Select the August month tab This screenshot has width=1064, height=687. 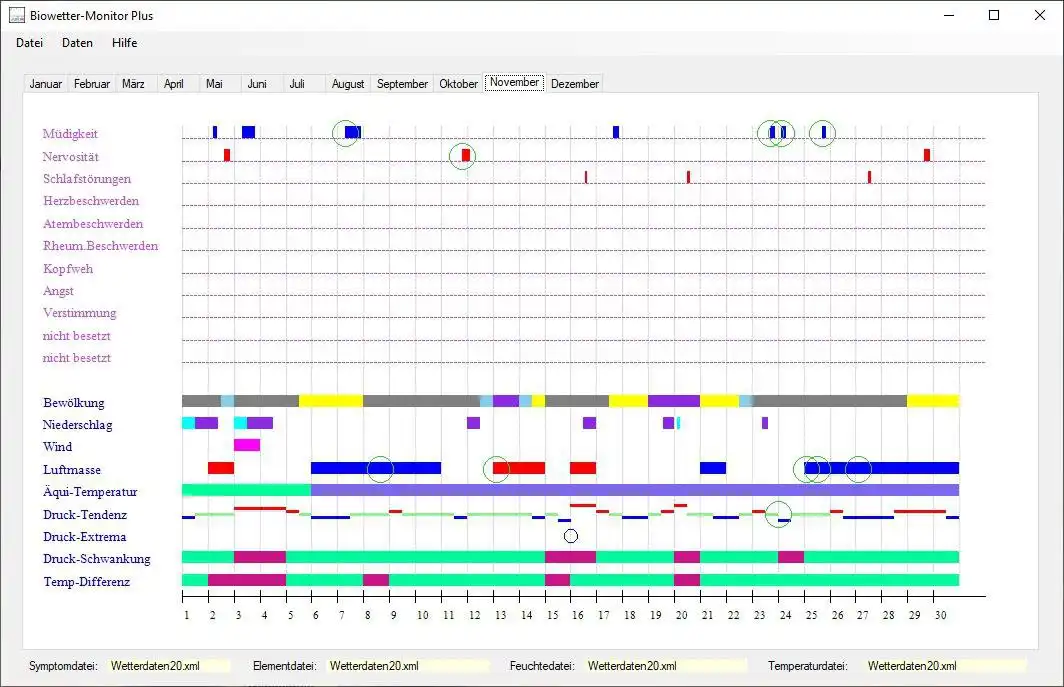[x=348, y=84]
